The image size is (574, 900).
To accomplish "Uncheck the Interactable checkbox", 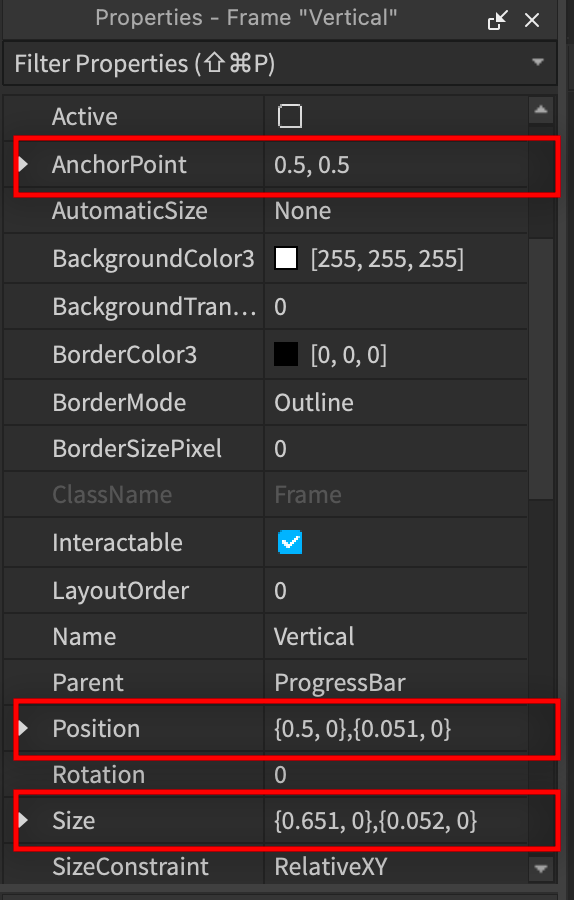I will [290, 542].
